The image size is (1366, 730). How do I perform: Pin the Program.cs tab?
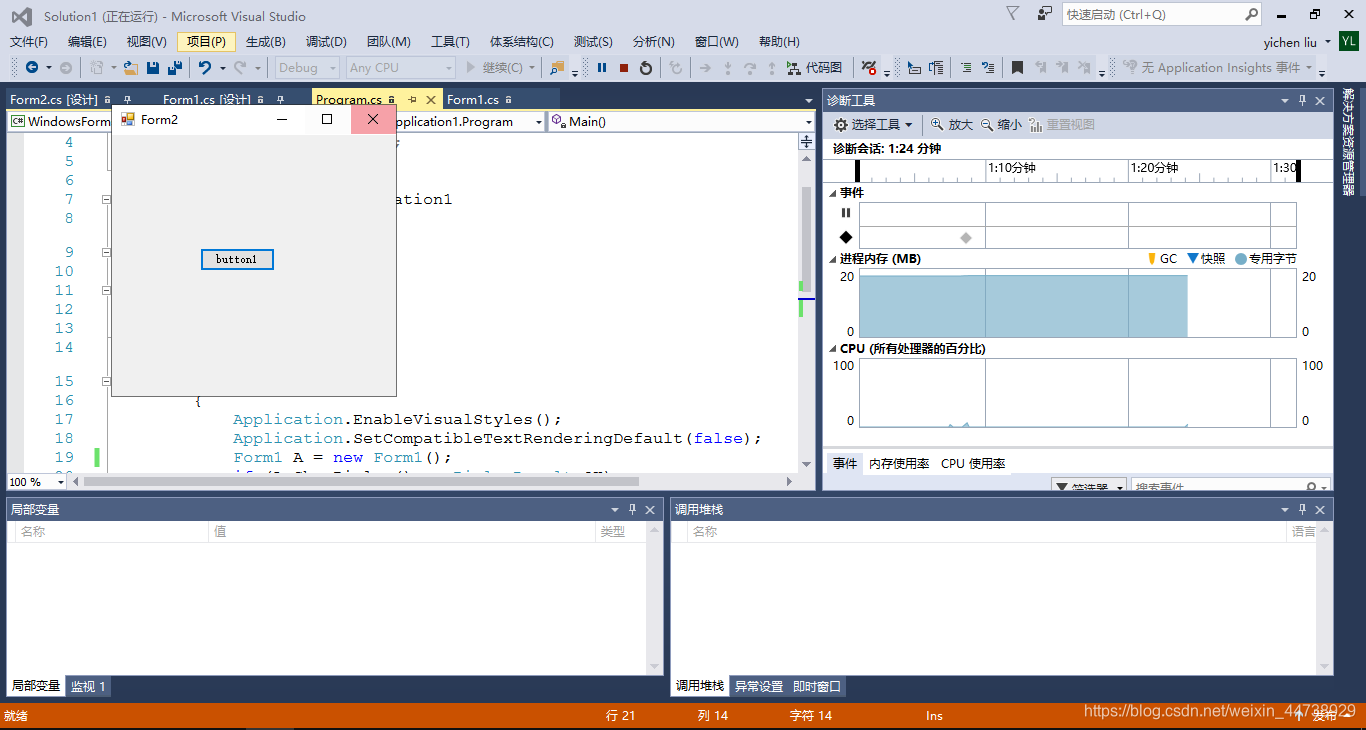tap(412, 99)
